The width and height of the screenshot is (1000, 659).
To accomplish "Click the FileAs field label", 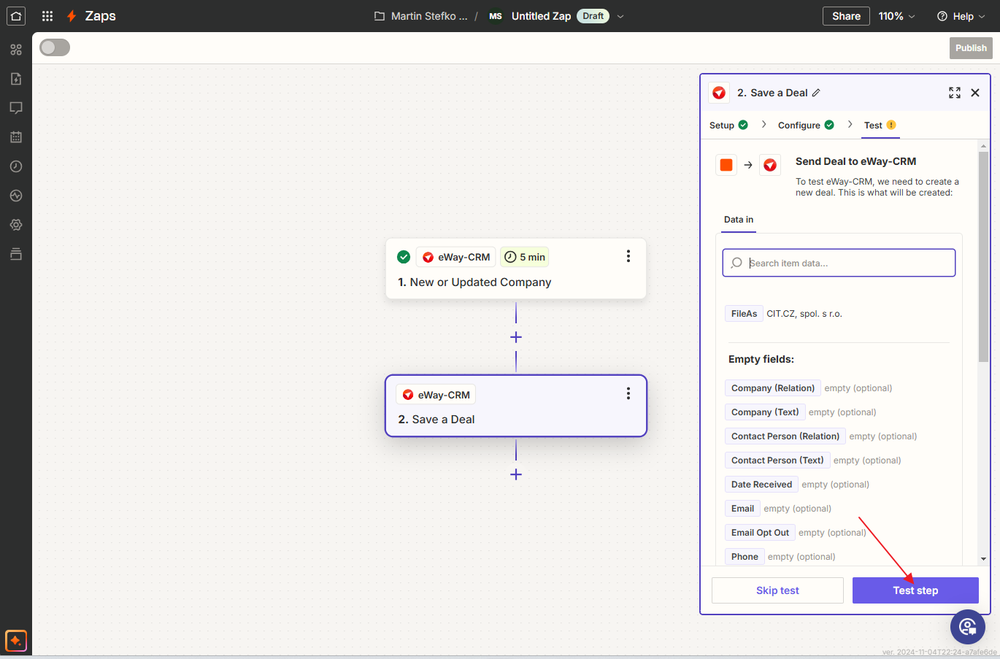I will 744,313.
